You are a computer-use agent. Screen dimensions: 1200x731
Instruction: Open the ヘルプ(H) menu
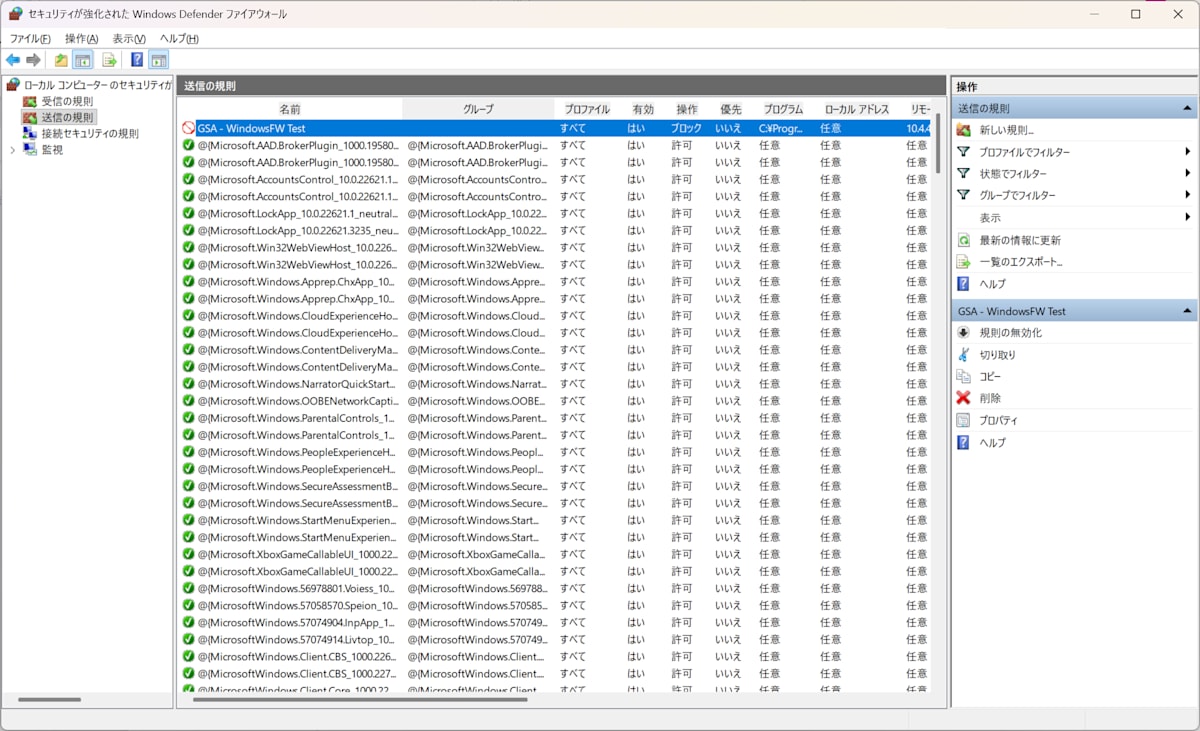179,39
